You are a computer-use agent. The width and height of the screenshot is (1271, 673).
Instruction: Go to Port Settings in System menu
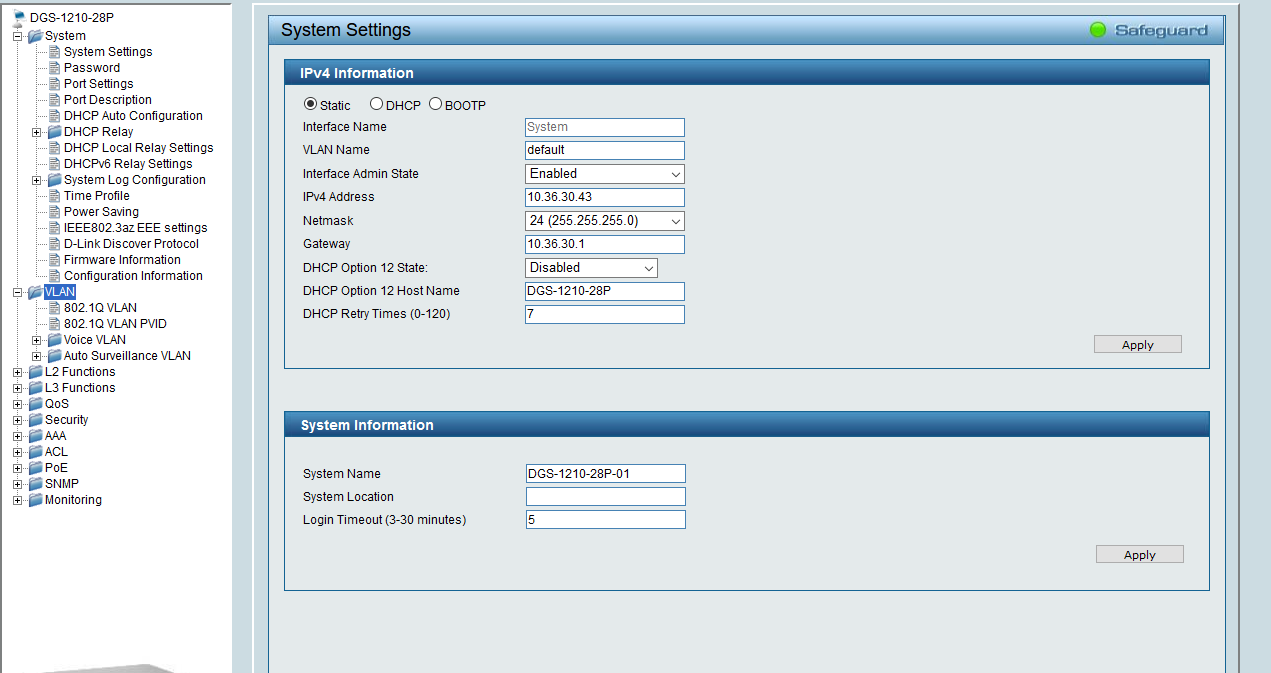(98, 84)
